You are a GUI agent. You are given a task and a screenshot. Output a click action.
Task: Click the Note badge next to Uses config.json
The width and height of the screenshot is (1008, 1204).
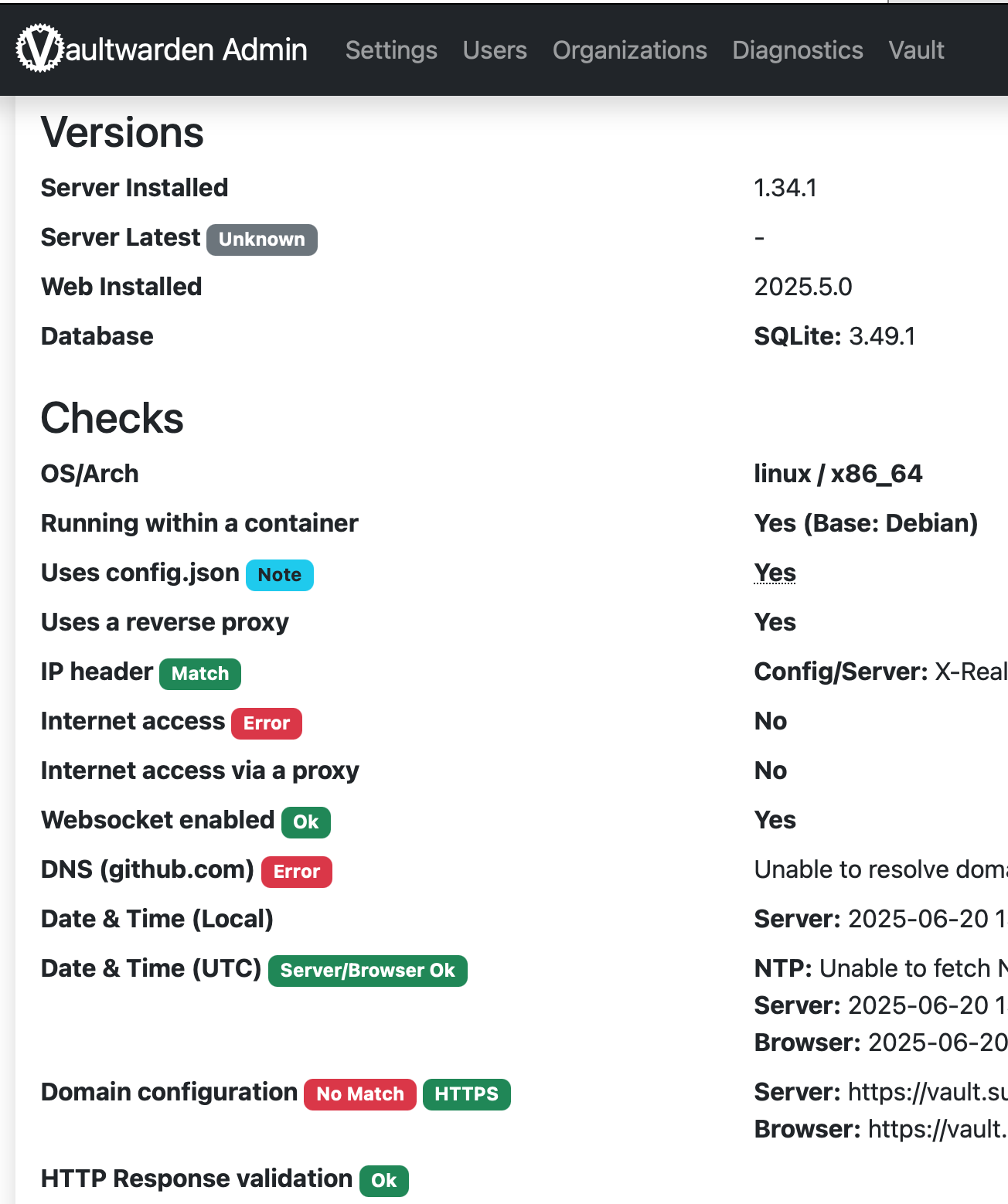coord(280,575)
